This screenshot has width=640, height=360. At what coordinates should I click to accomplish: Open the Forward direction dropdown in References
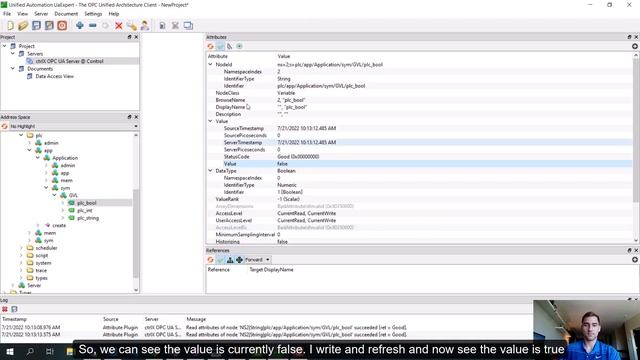[258, 260]
